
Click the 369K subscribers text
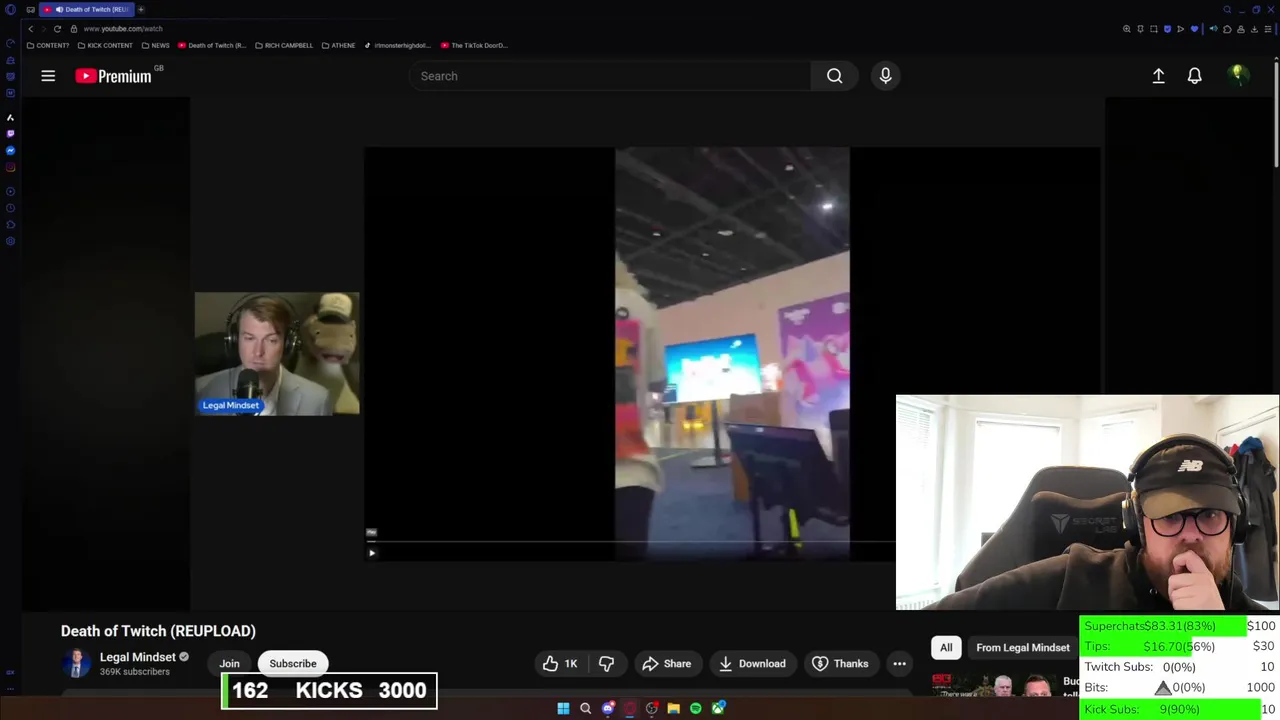(135, 672)
